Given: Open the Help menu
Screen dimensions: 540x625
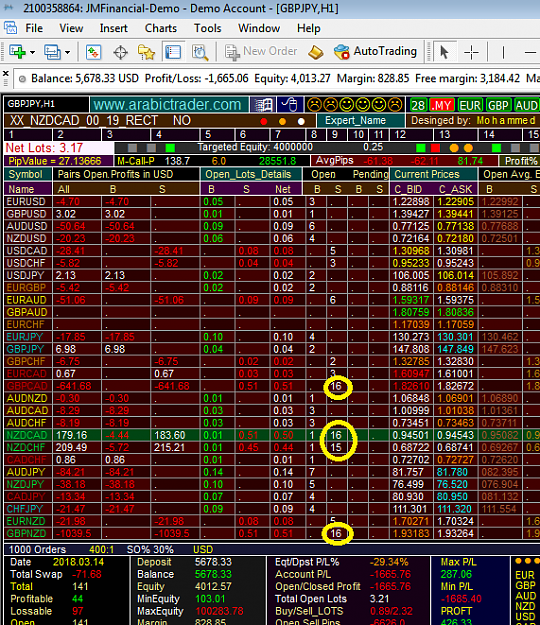Looking at the screenshot, I should pos(308,28).
